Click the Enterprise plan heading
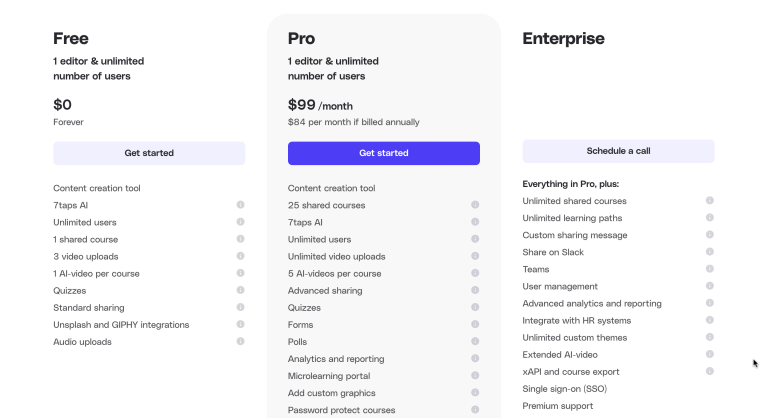Image resolution: width=768 pixels, height=418 pixels. click(x=563, y=39)
